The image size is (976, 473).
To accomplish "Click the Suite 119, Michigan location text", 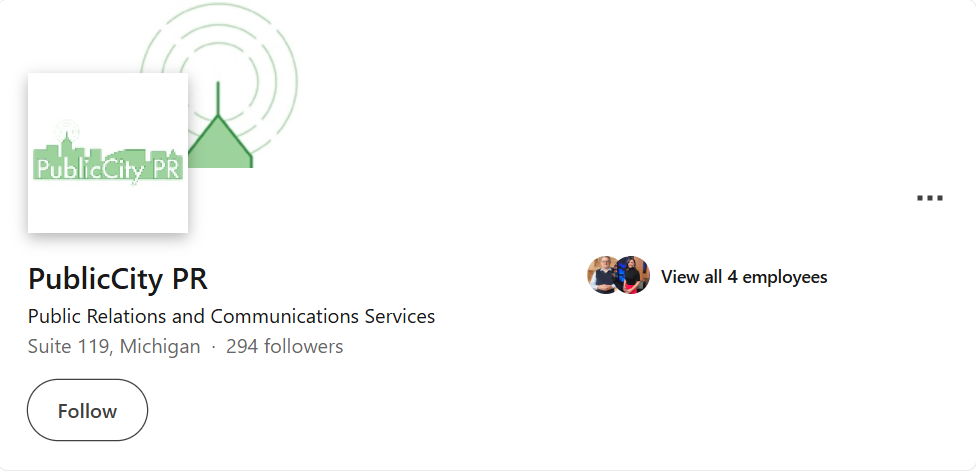I will [114, 346].
